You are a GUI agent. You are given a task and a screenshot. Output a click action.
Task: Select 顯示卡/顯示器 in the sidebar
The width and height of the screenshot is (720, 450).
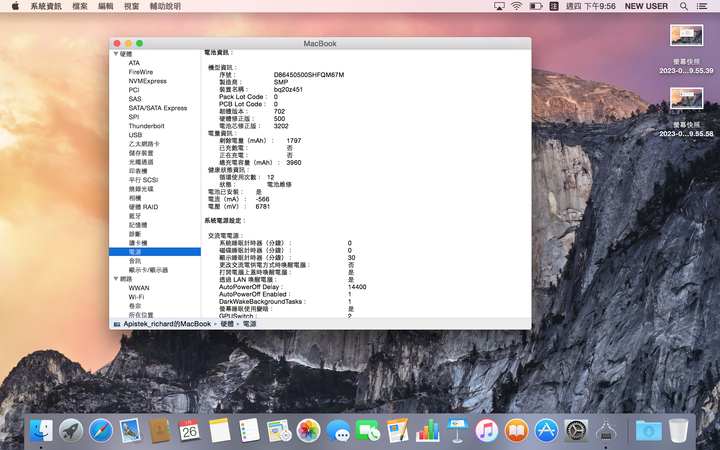148,270
